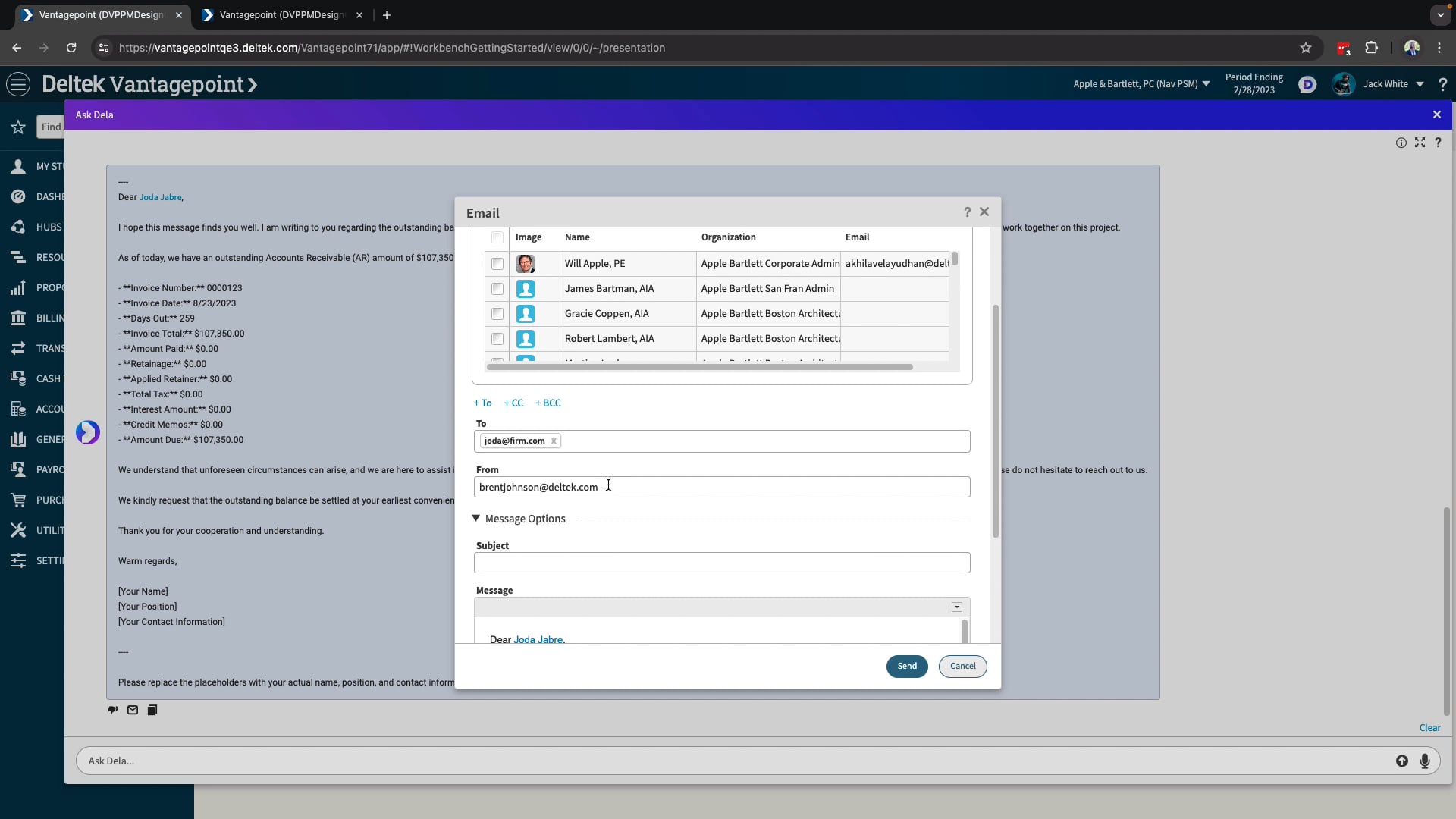
Task: Click the email response envelope icon
Action: pos(133,711)
